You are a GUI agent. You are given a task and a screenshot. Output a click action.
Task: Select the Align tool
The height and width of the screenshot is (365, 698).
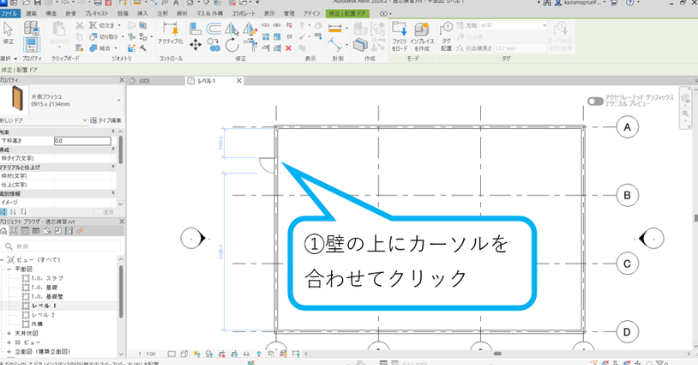[x=195, y=29]
